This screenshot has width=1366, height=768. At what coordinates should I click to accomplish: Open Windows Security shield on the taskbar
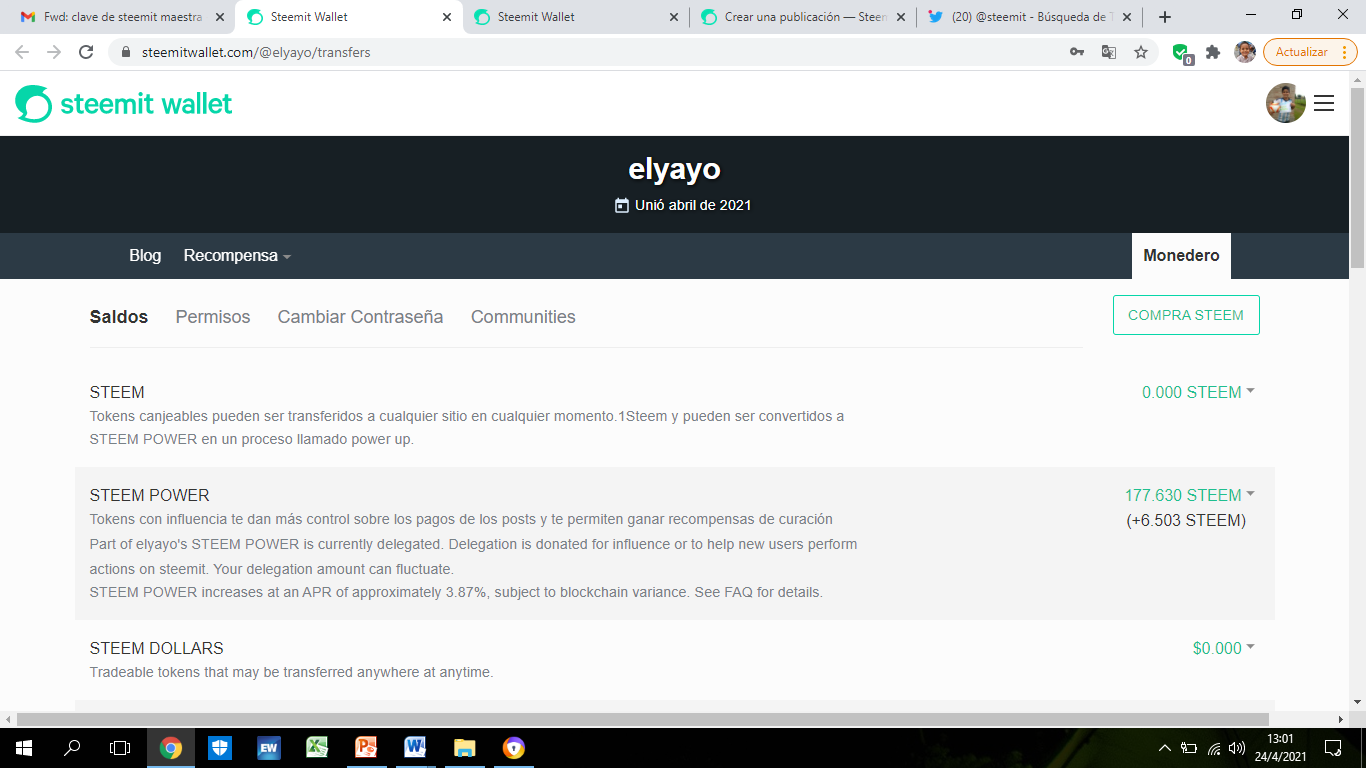[x=219, y=748]
